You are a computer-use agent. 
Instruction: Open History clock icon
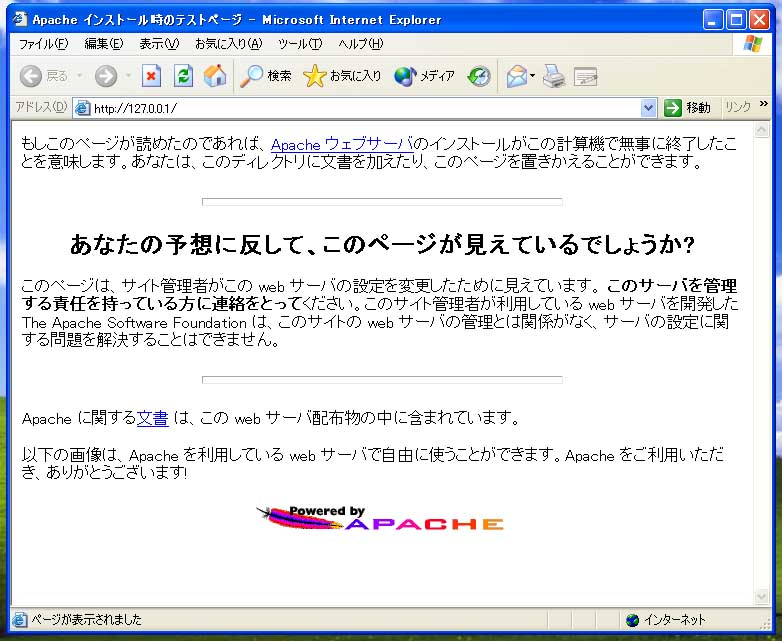(479, 76)
